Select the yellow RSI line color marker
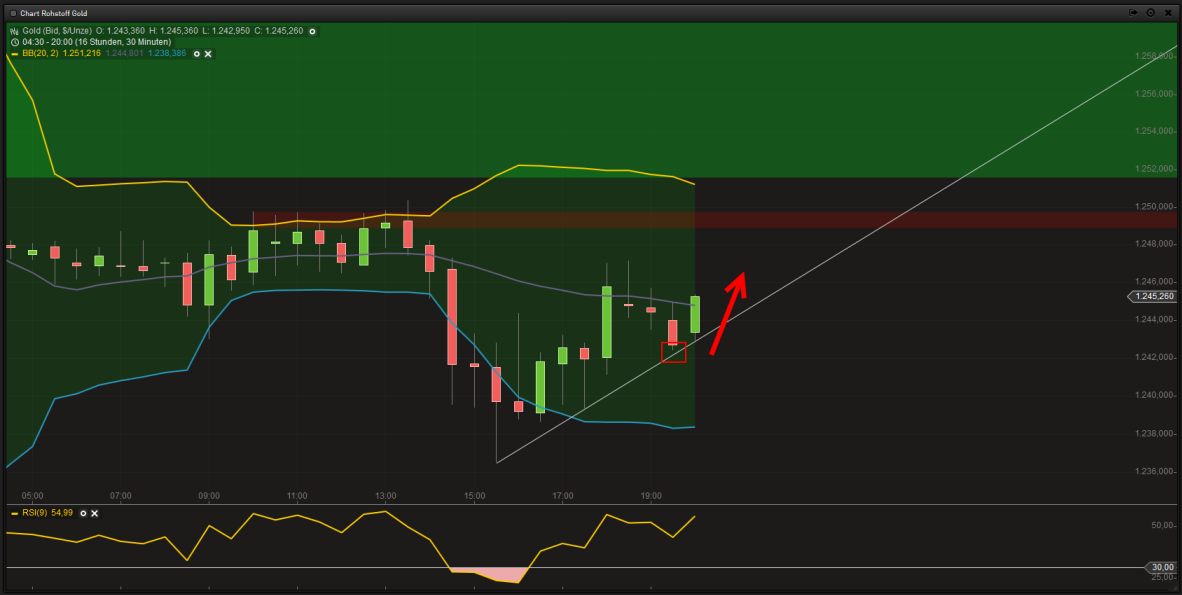Image resolution: width=1182 pixels, height=595 pixels. coord(13,513)
